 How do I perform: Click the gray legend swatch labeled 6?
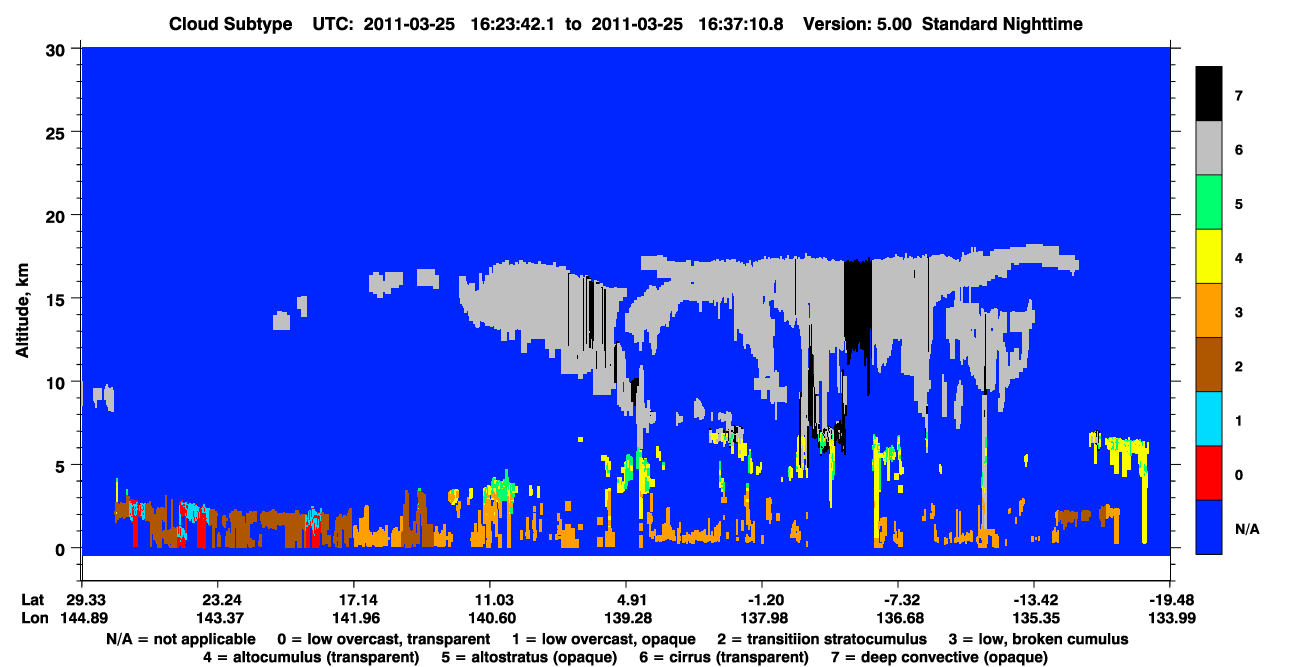[1209, 148]
